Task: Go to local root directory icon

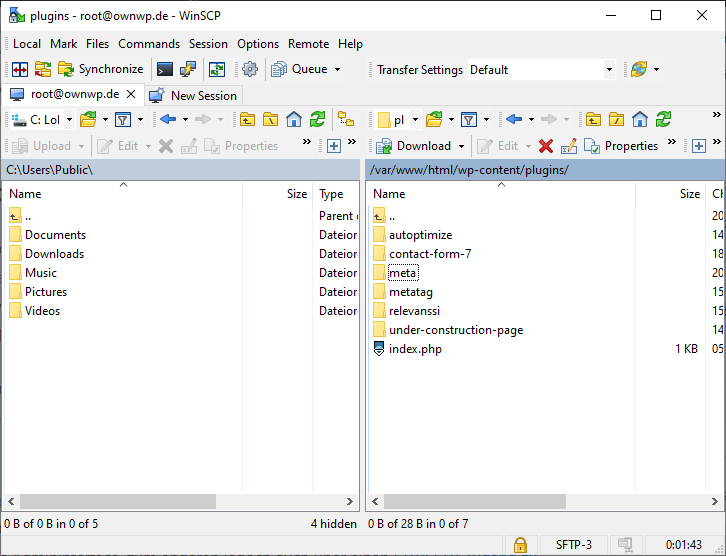Action: coord(270,119)
